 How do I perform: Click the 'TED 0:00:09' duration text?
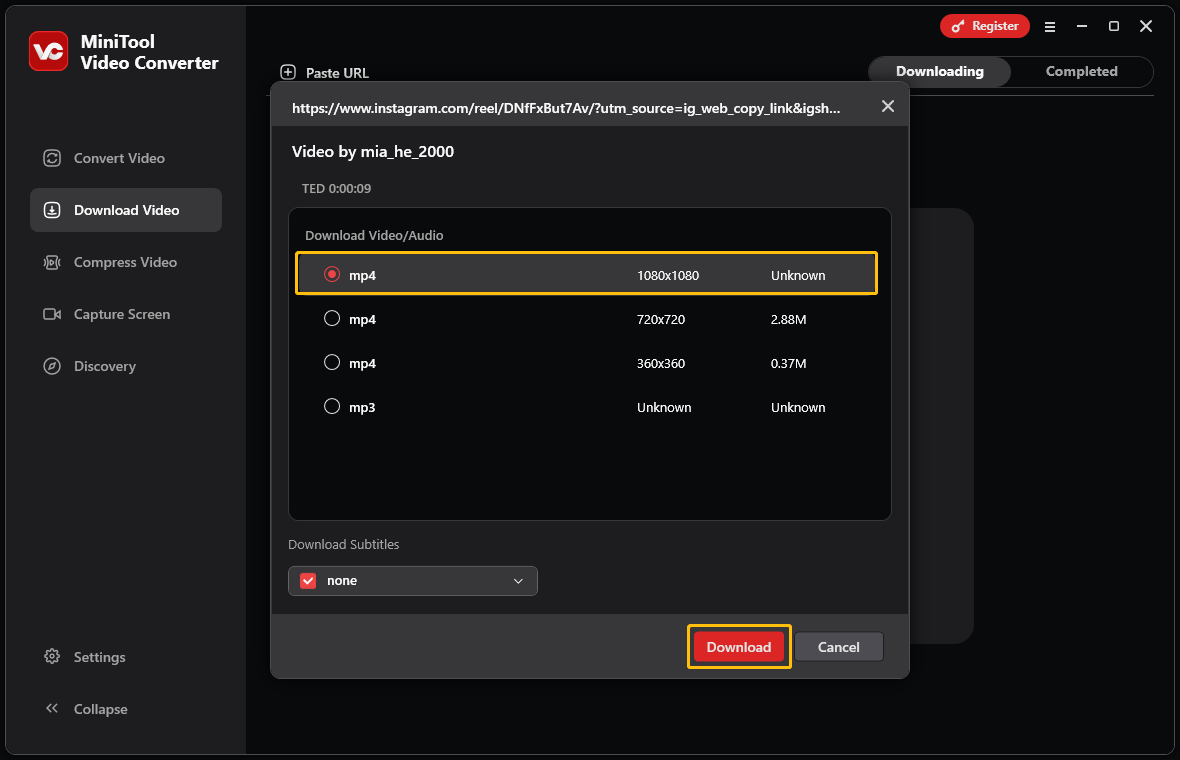click(336, 188)
